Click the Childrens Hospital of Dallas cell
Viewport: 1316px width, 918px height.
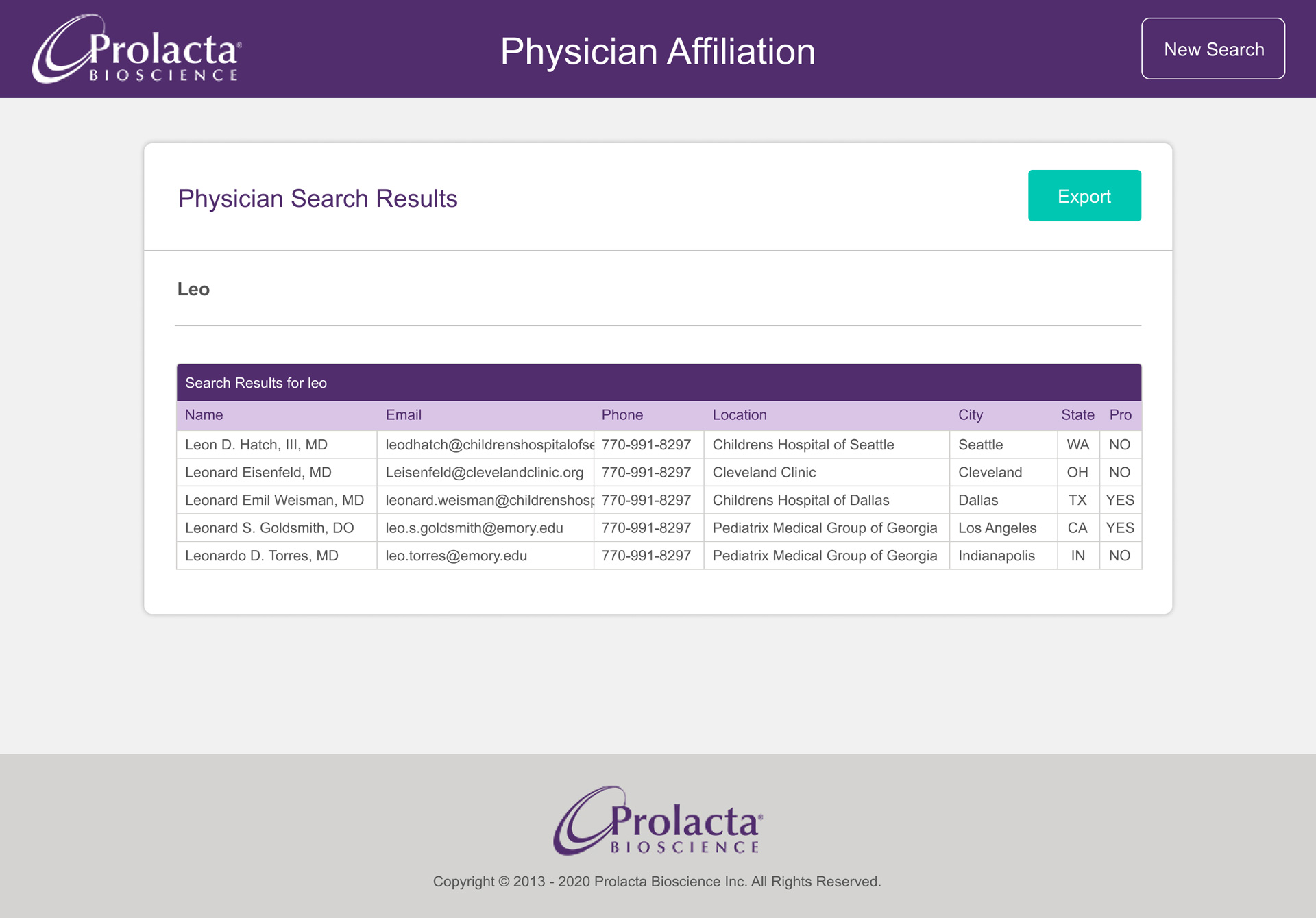coord(827,500)
